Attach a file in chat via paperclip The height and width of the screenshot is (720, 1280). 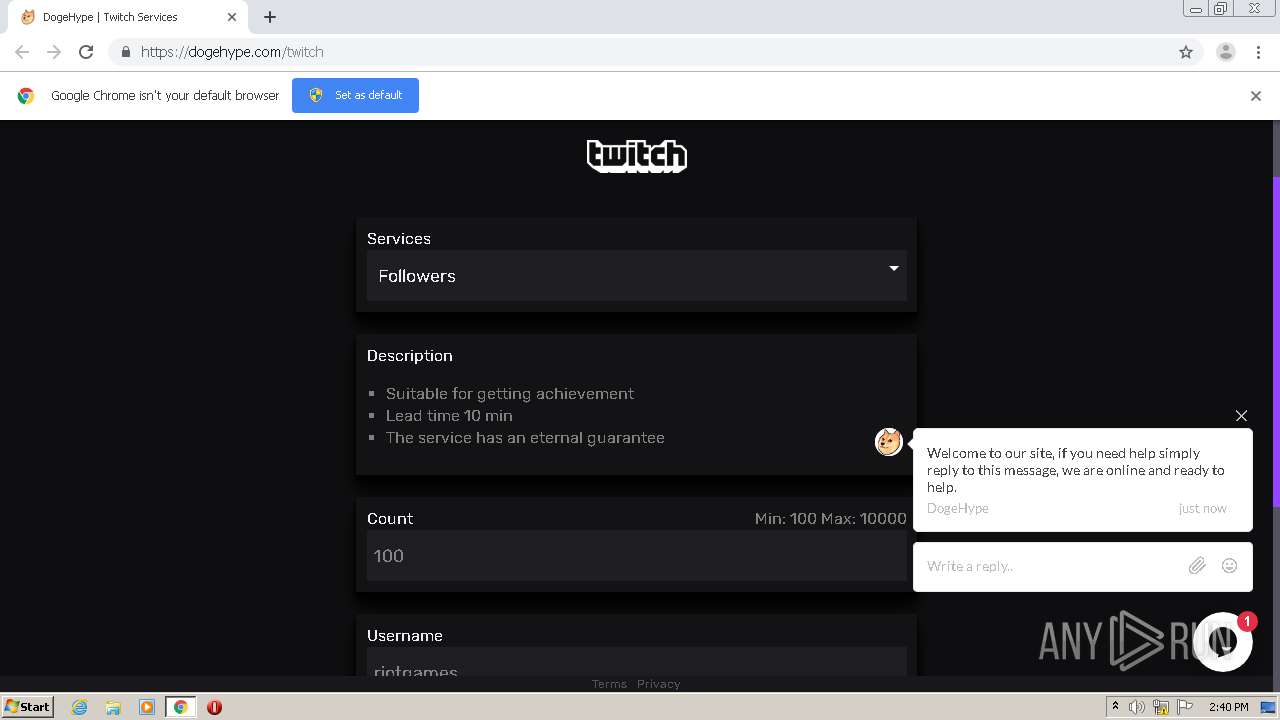1197,566
